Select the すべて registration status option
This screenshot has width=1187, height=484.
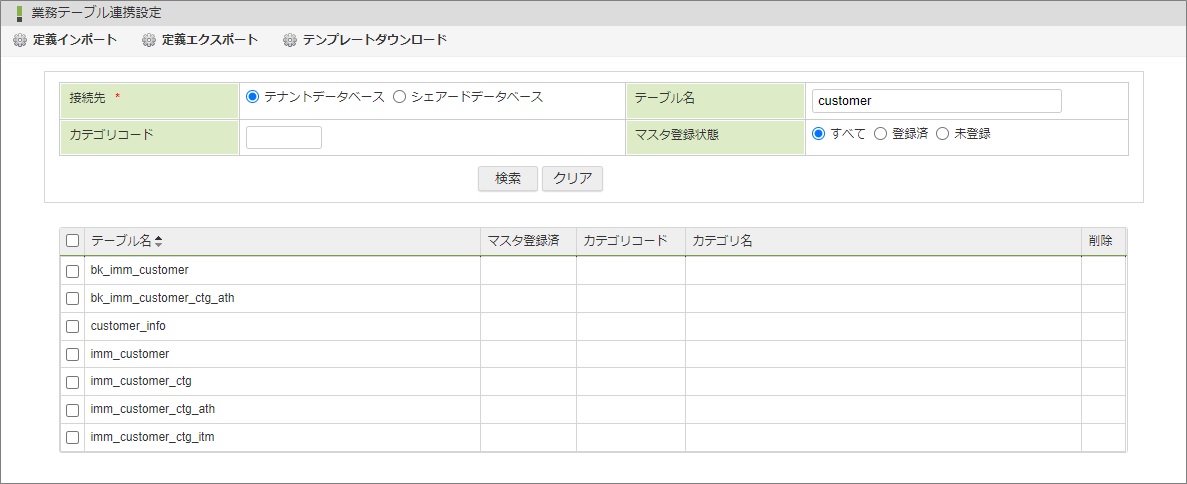[x=818, y=133]
